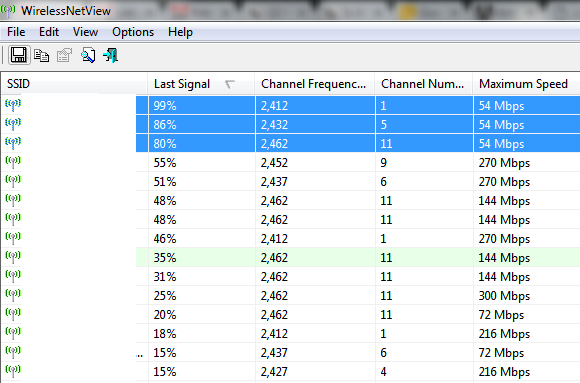Click the antenna icon of the 20% signal row
Viewport: 580px width, 383px height.
tap(13, 315)
